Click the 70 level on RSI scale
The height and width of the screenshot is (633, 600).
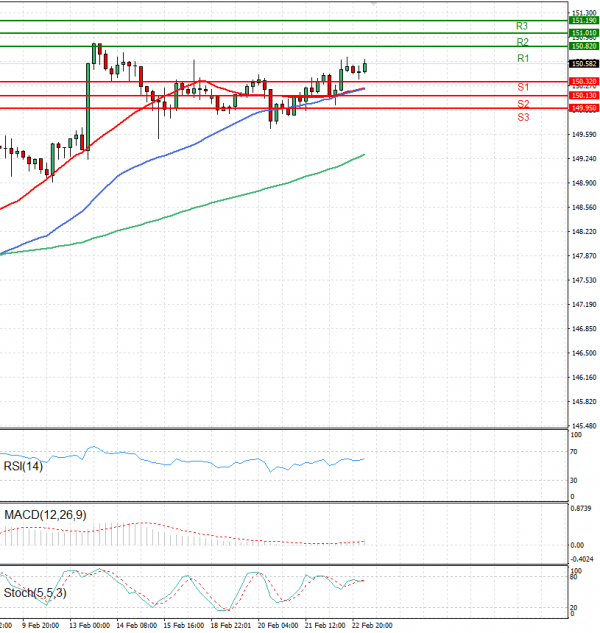(574, 452)
